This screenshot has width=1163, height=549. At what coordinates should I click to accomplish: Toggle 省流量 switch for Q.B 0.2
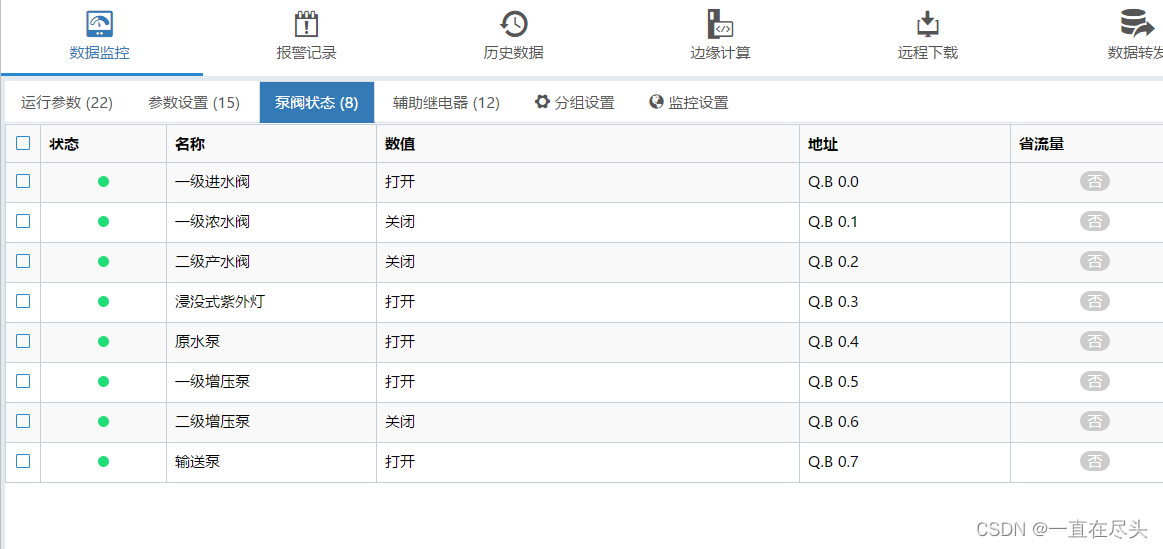click(x=1095, y=262)
